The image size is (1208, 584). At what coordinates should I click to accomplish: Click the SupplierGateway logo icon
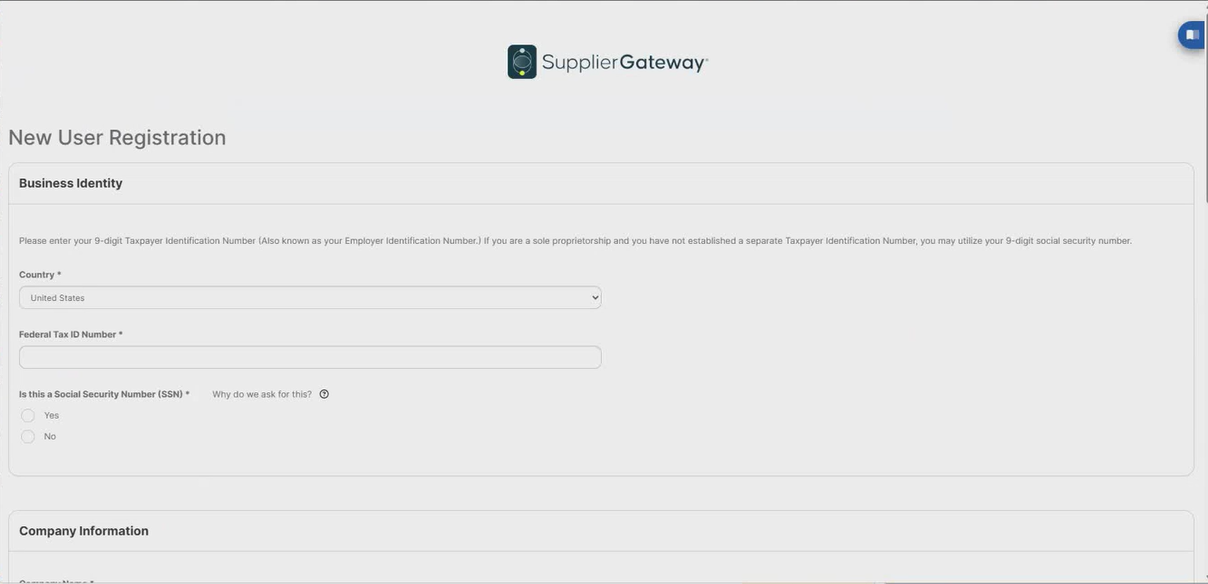click(521, 61)
